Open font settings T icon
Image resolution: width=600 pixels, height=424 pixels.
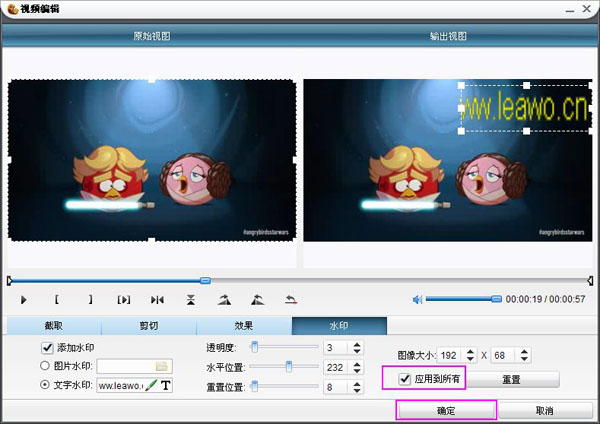[165, 385]
